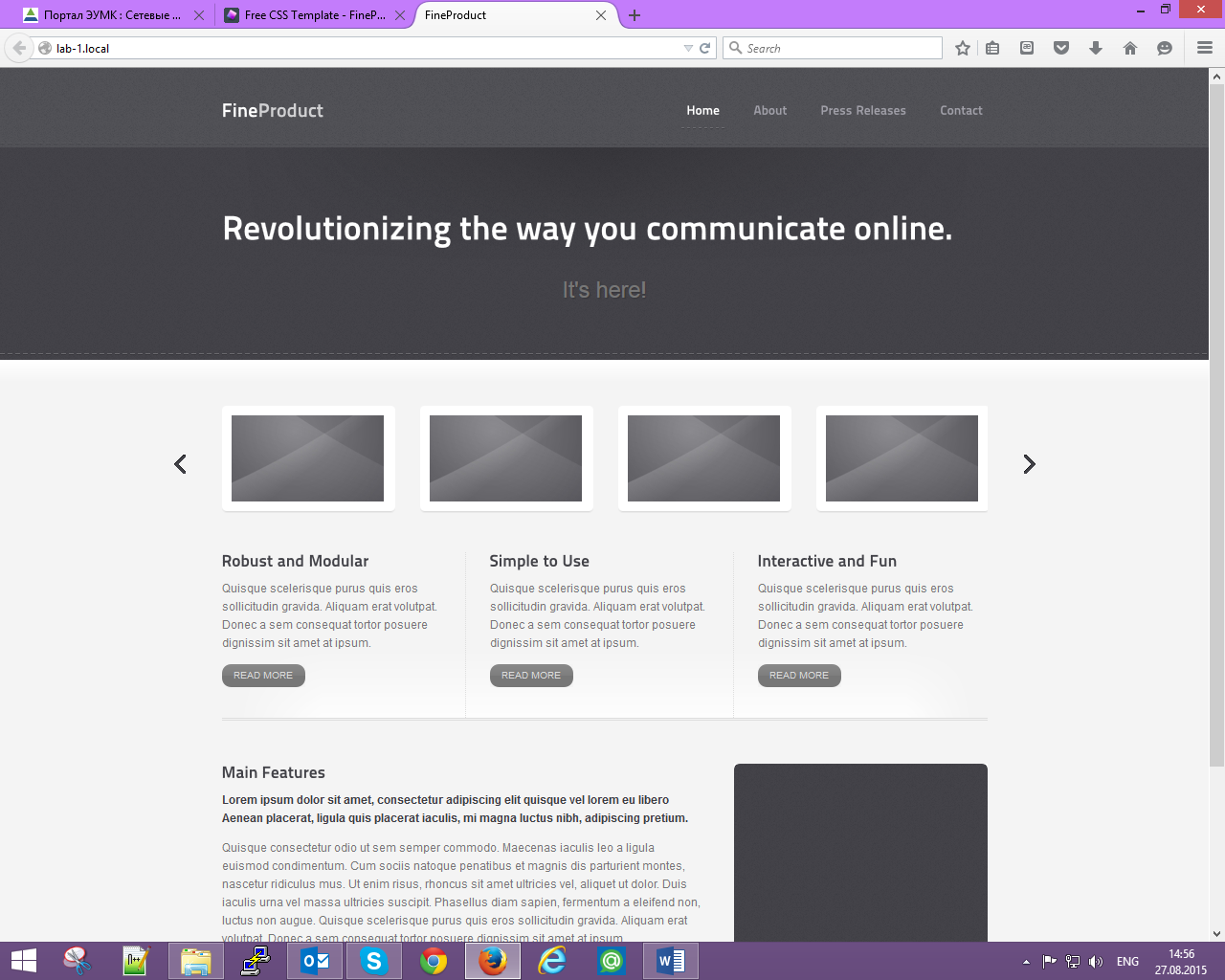Viewport: 1225px width, 980px height.
Task: Open the first carousel thumbnail
Action: tap(308, 458)
